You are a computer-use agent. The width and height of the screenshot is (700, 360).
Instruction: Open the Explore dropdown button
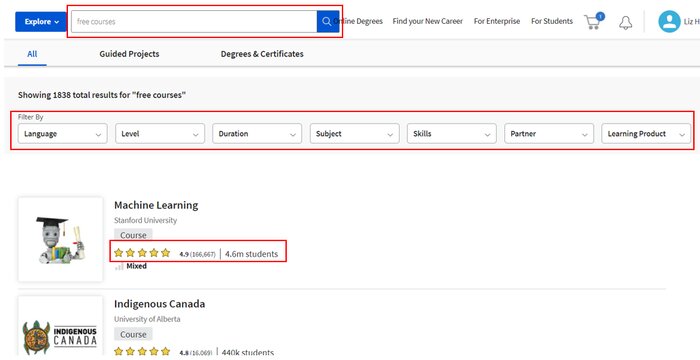(41, 21)
